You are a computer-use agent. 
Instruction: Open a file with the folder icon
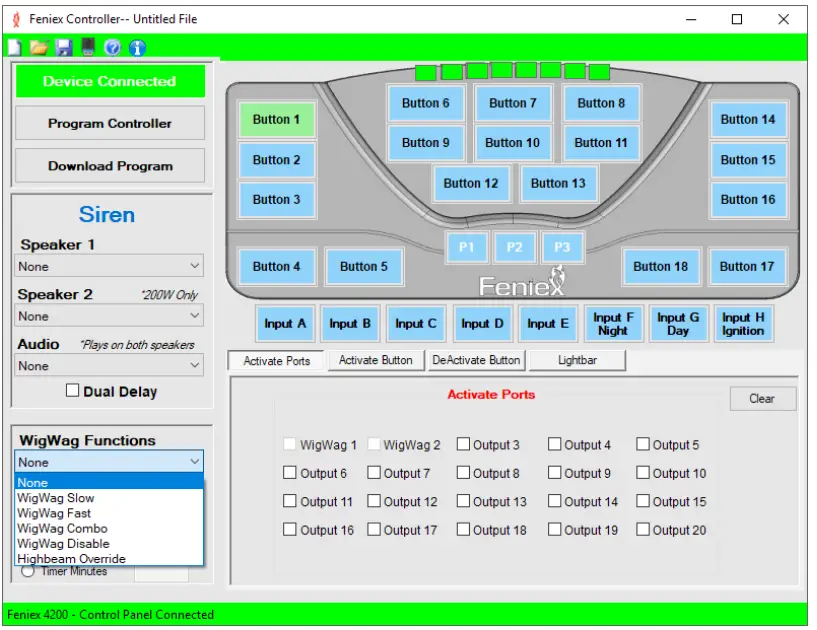[39, 48]
